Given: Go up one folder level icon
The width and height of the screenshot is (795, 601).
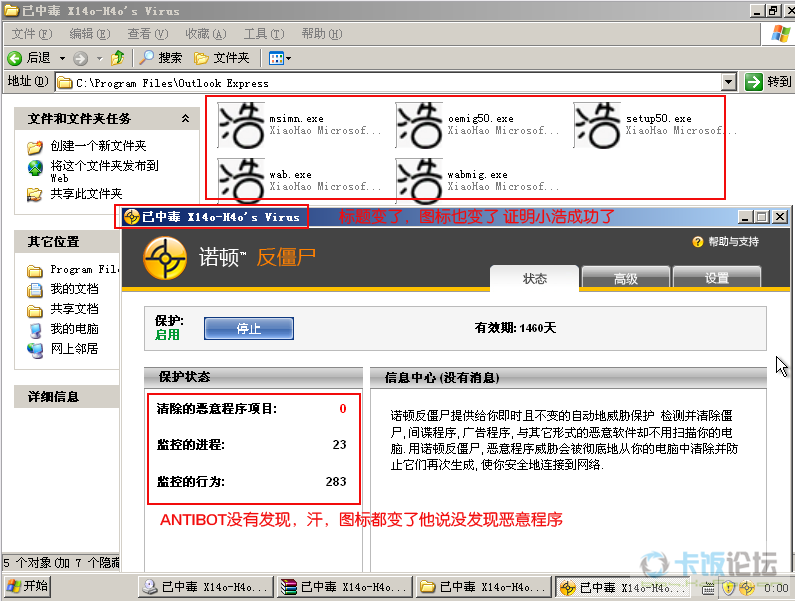Looking at the screenshot, I should [x=118, y=58].
